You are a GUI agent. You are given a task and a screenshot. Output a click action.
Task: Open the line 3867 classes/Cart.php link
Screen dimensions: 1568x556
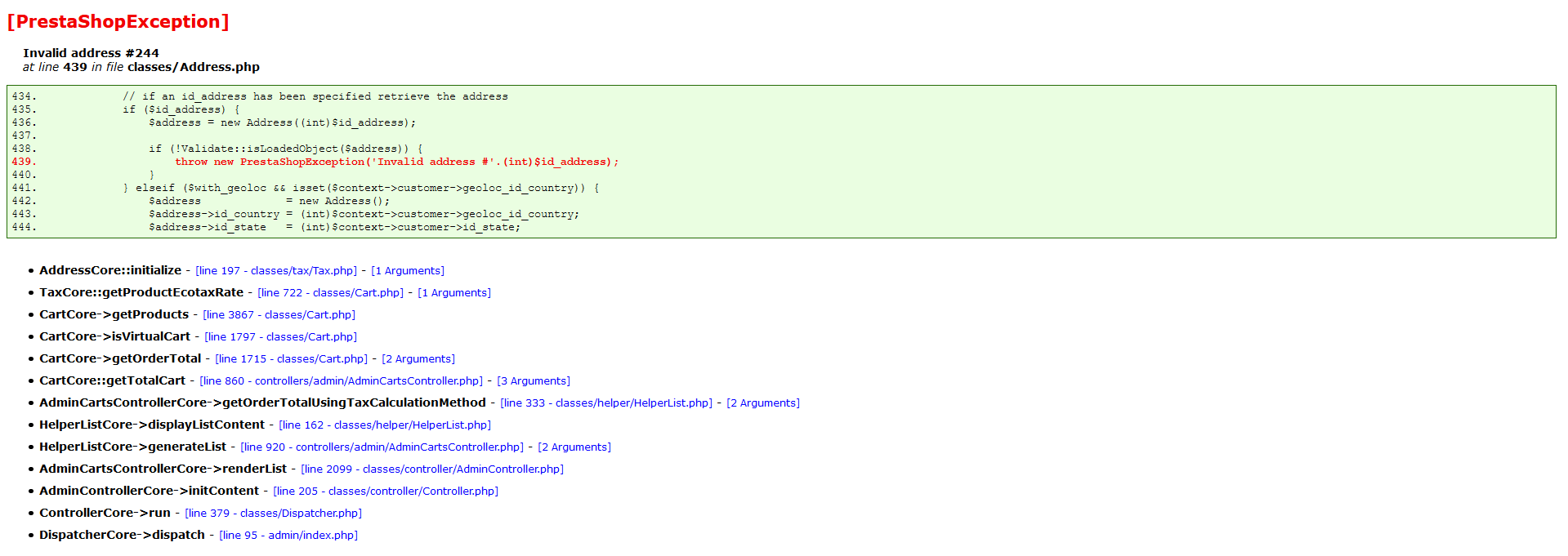[279, 315]
